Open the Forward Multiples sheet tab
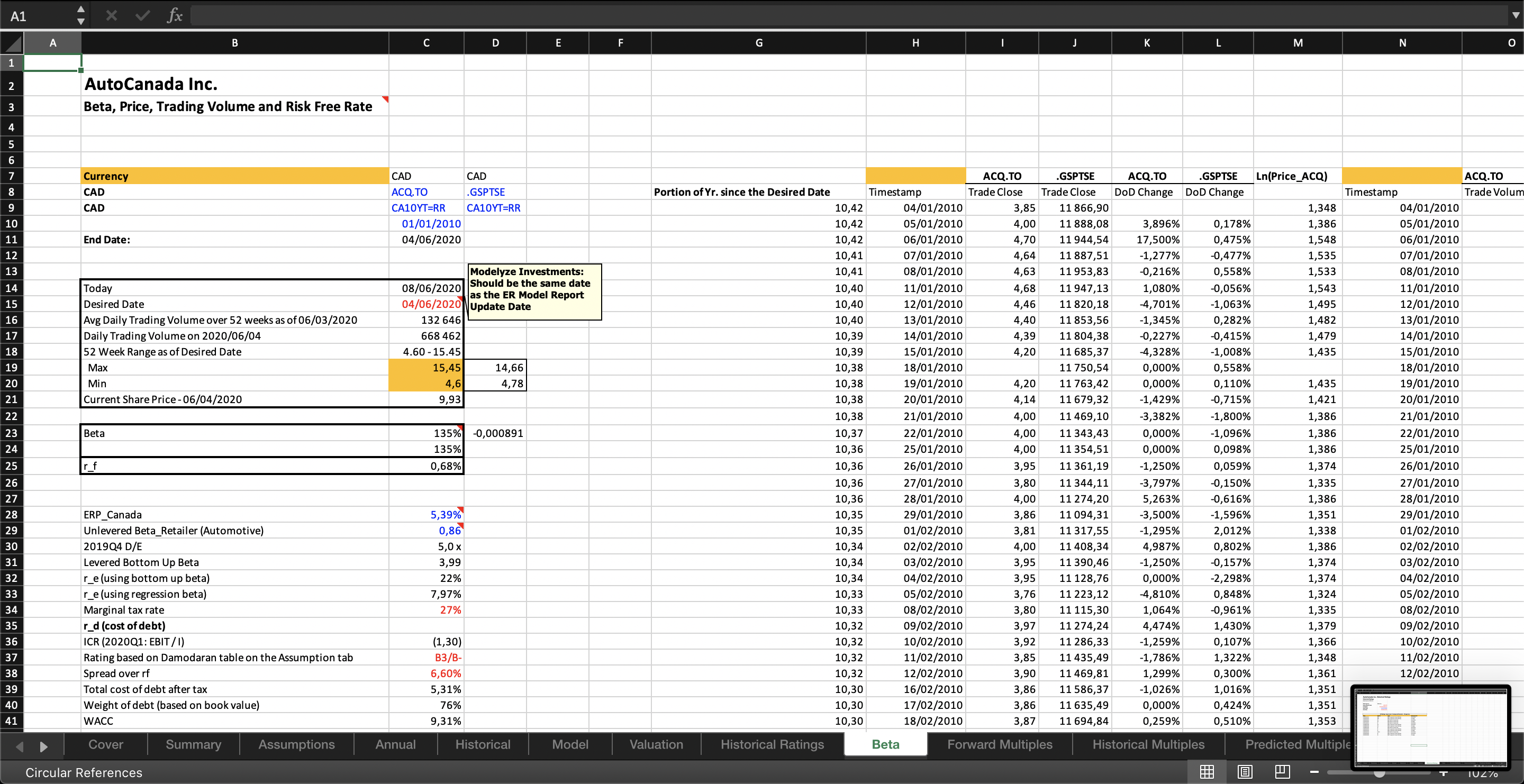 [x=1000, y=744]
